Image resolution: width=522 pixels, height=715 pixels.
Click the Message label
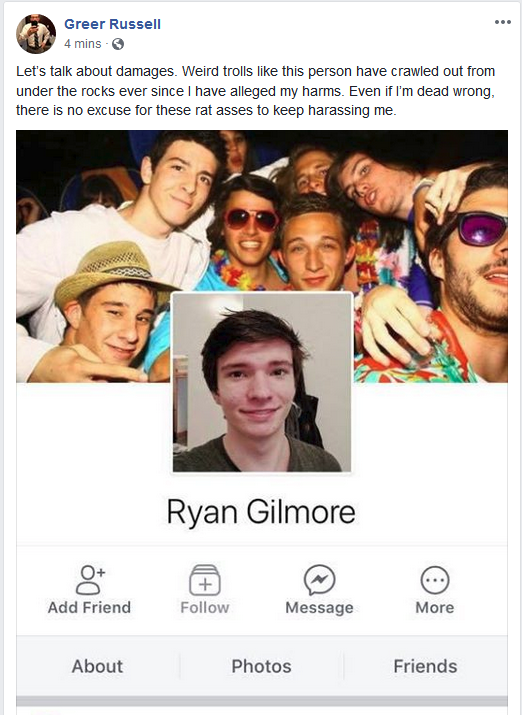pyautogui.click(x=320, y=607)
